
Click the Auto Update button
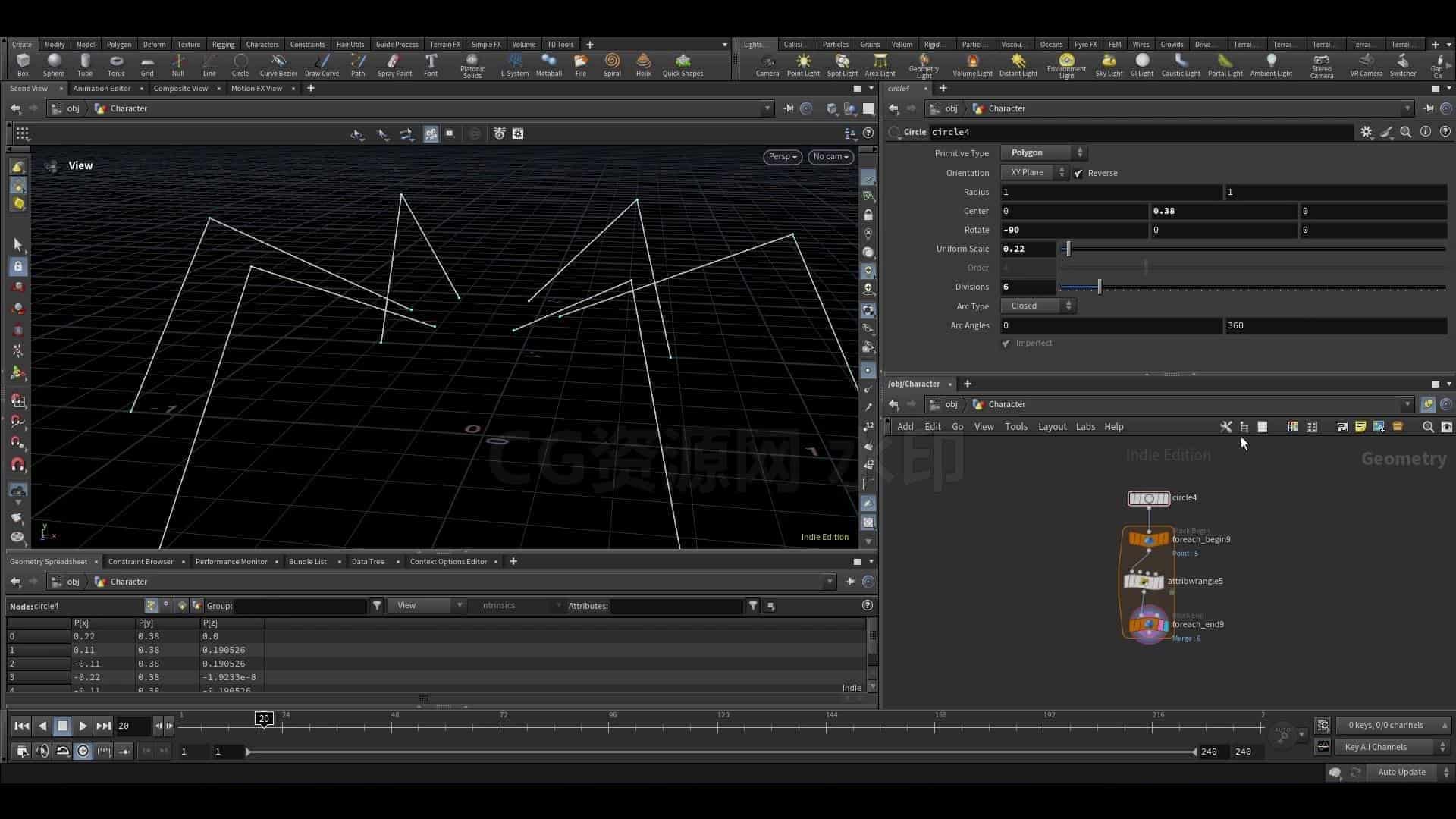(x=1401, y=773)
